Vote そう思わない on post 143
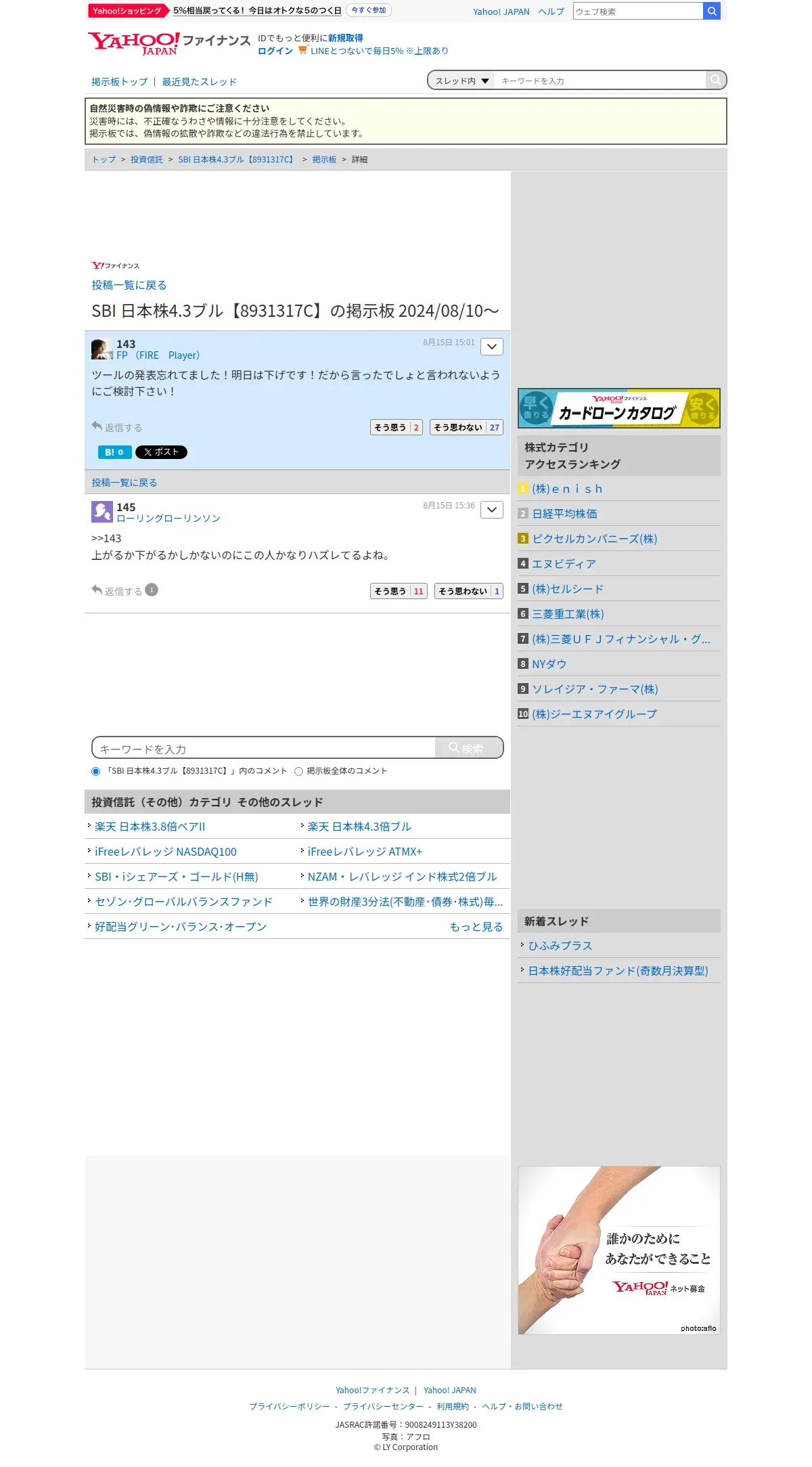The image size is (812, 1467). pyautogui.click(x=466, y=427)
